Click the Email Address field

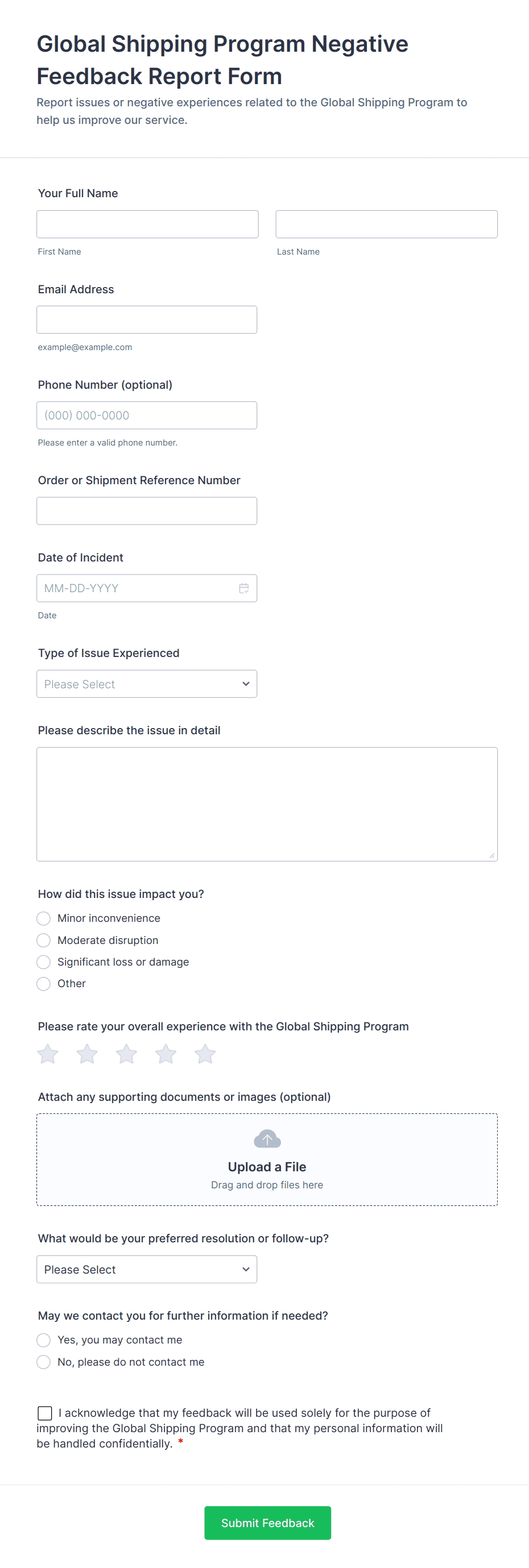pos(147,319)
